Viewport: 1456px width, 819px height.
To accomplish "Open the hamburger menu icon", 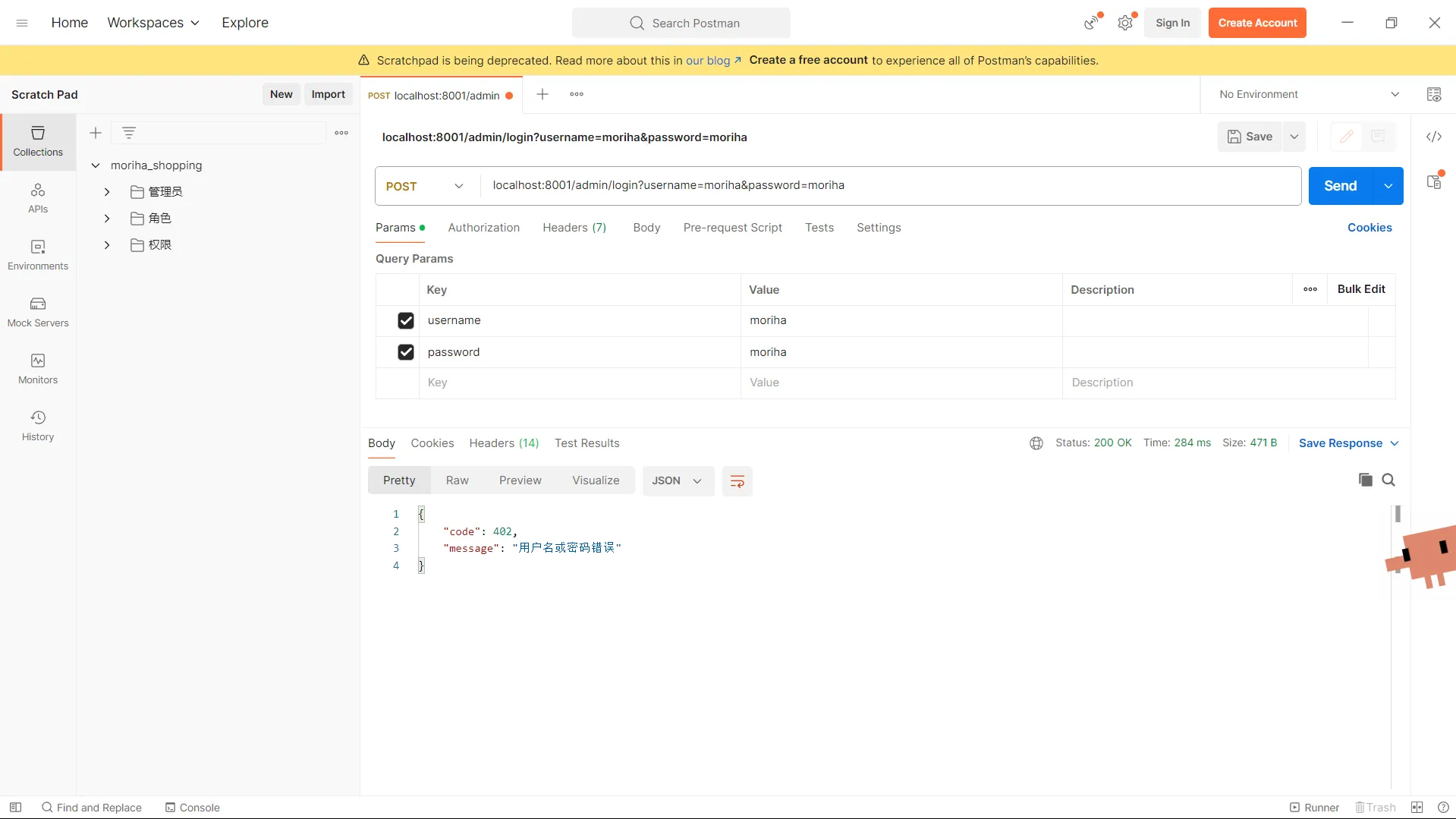I will (x=22, y=23).
